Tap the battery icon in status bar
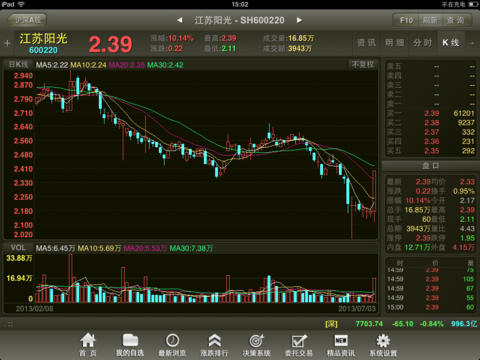Screen dimensions: 480x360 coord(473,4)
